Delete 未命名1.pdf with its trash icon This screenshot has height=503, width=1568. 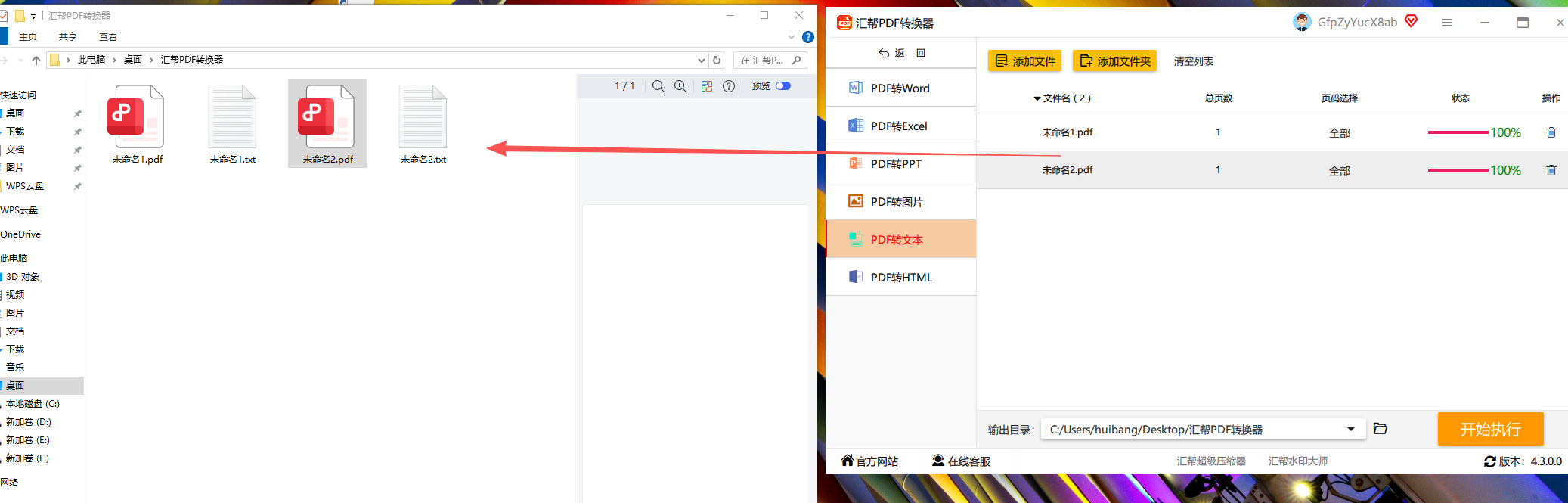point(1551,132)
